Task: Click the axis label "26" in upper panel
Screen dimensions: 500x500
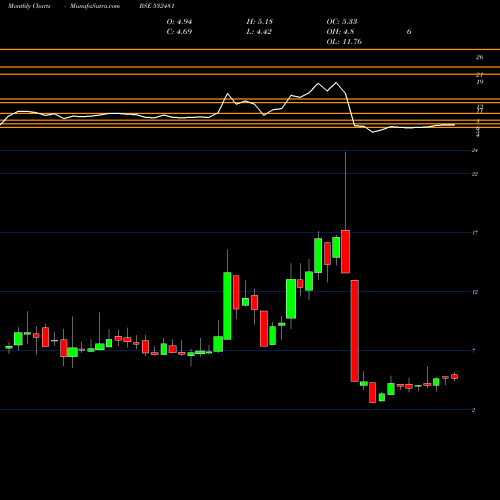Action: 479,57
